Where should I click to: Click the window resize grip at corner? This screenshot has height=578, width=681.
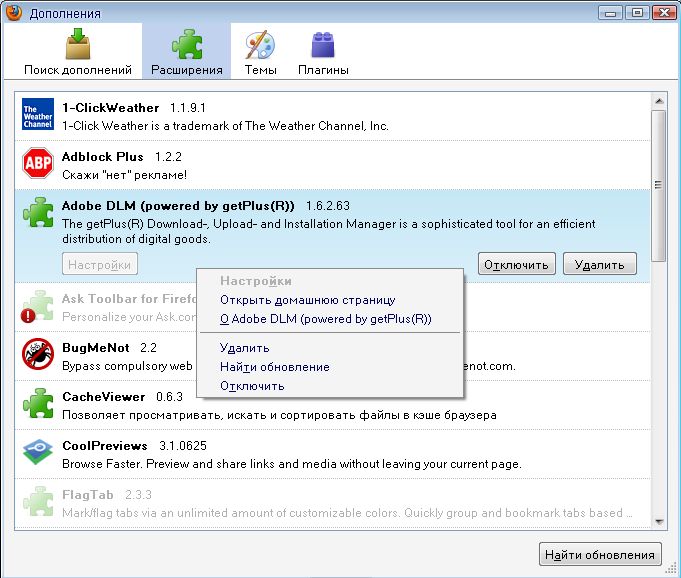point(672,569)
